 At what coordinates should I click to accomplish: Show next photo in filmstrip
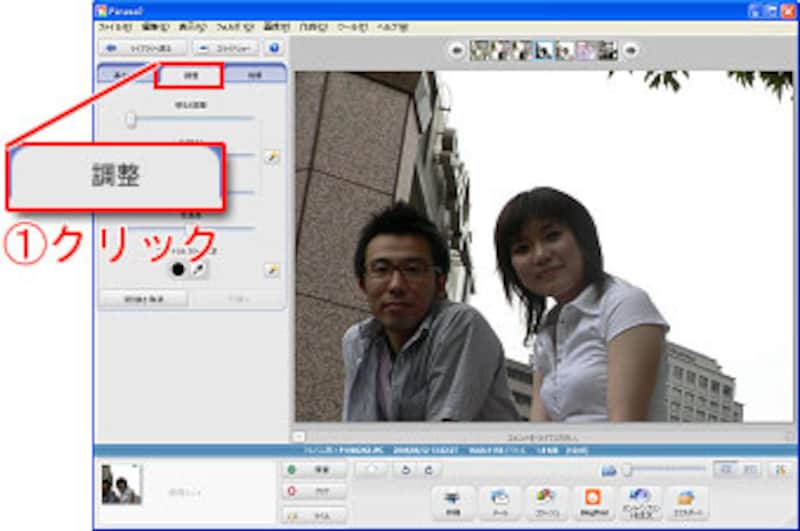pos(631,50)
